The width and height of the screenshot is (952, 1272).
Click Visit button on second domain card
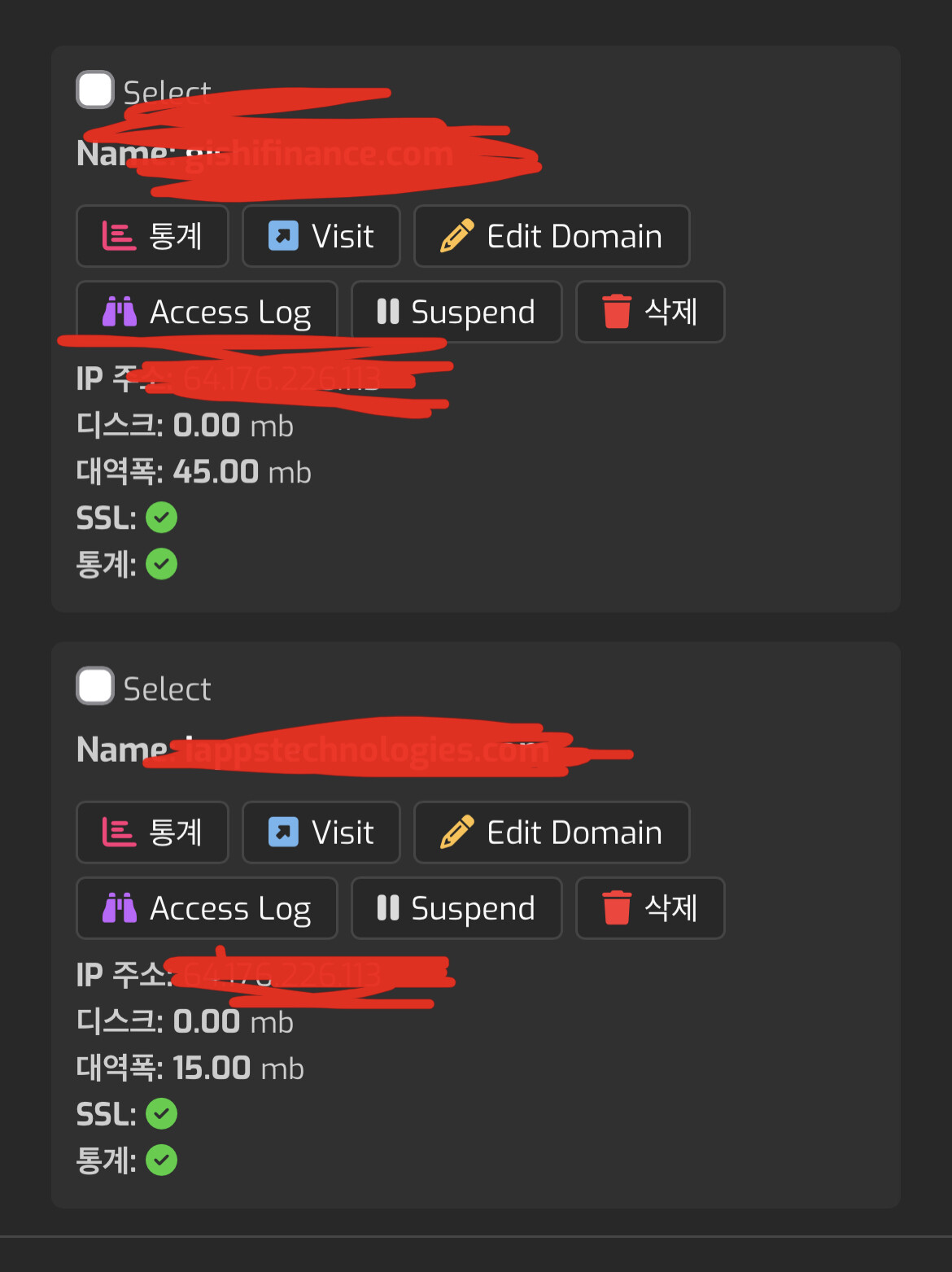321,833
